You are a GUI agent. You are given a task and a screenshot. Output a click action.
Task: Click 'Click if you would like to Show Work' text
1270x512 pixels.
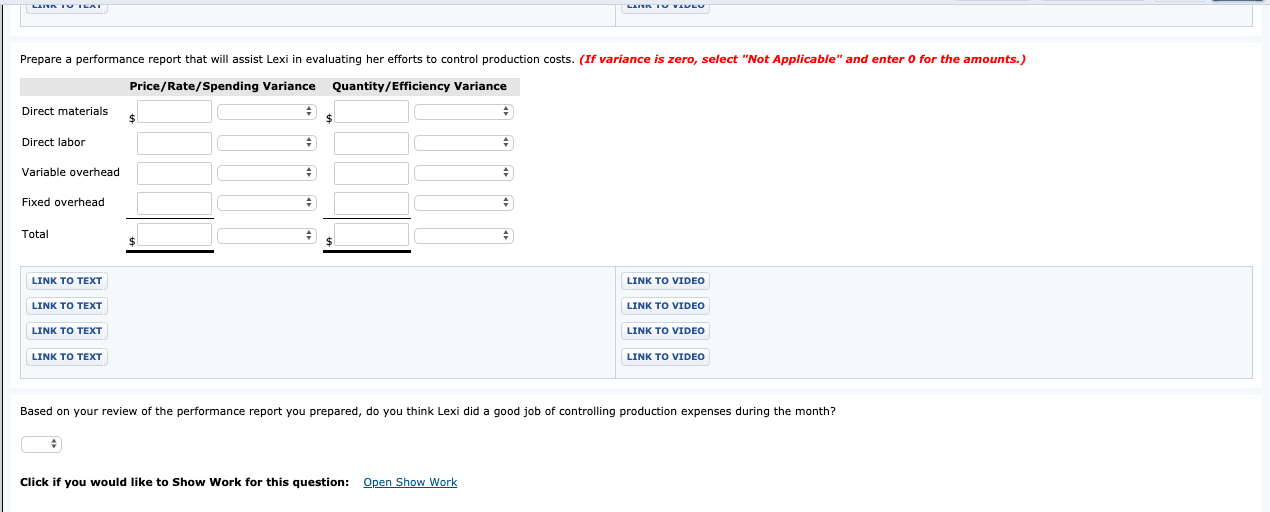184,482
